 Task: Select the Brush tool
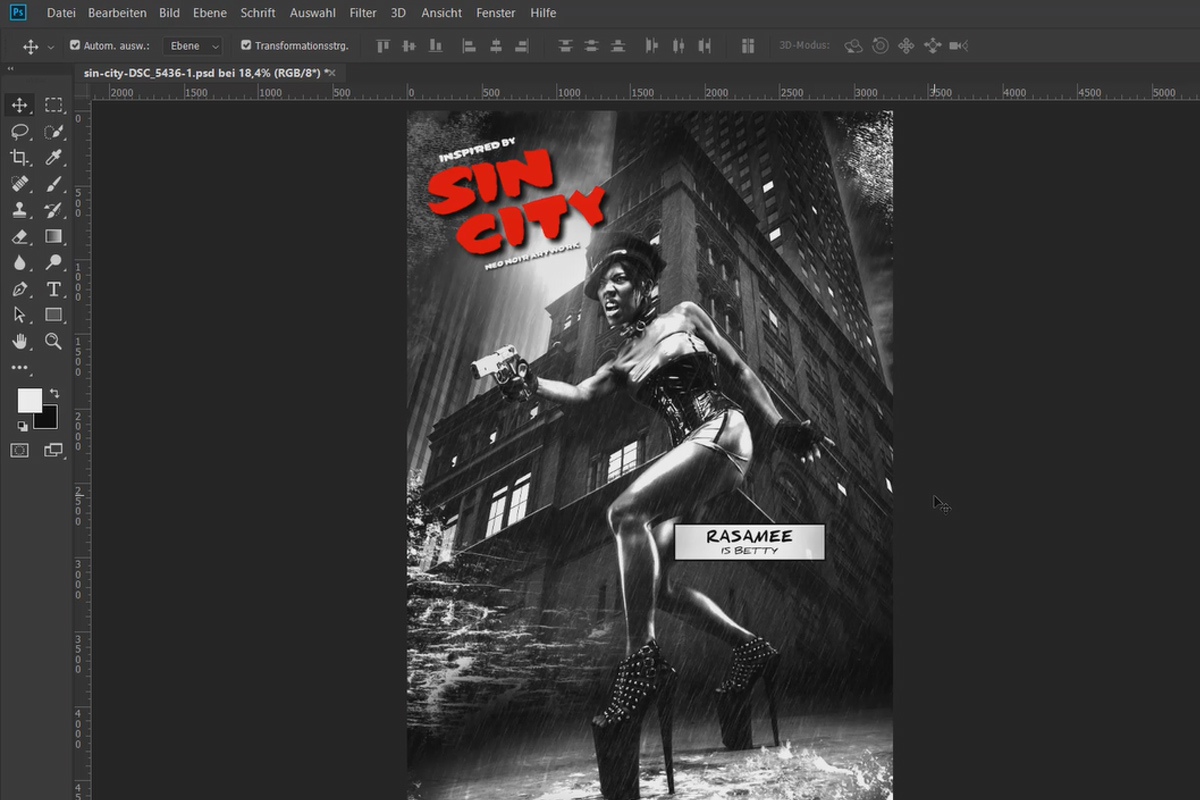[x=54, y=184]
